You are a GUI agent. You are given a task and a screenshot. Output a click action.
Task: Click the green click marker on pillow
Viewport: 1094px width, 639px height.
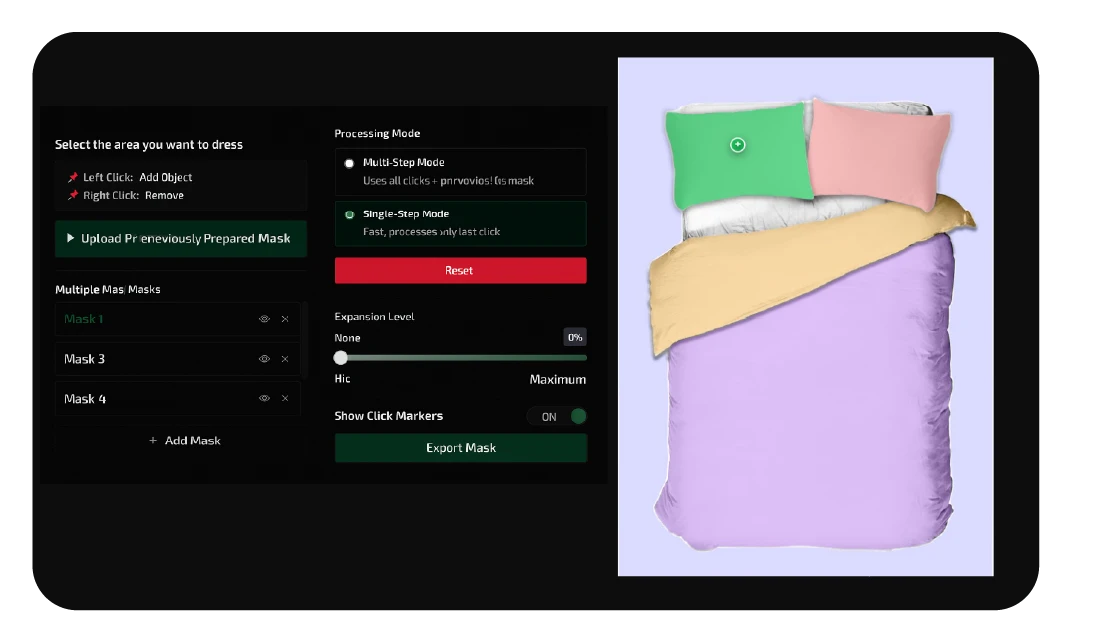pyautogui.click(x=738, y=145)
